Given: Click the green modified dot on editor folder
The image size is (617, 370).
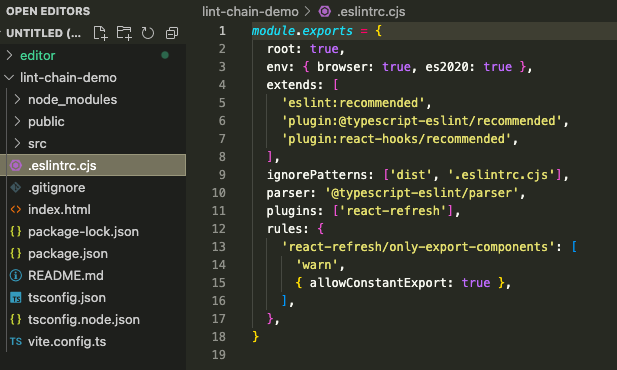Looking at the screenshot, I should coord(165,55).
